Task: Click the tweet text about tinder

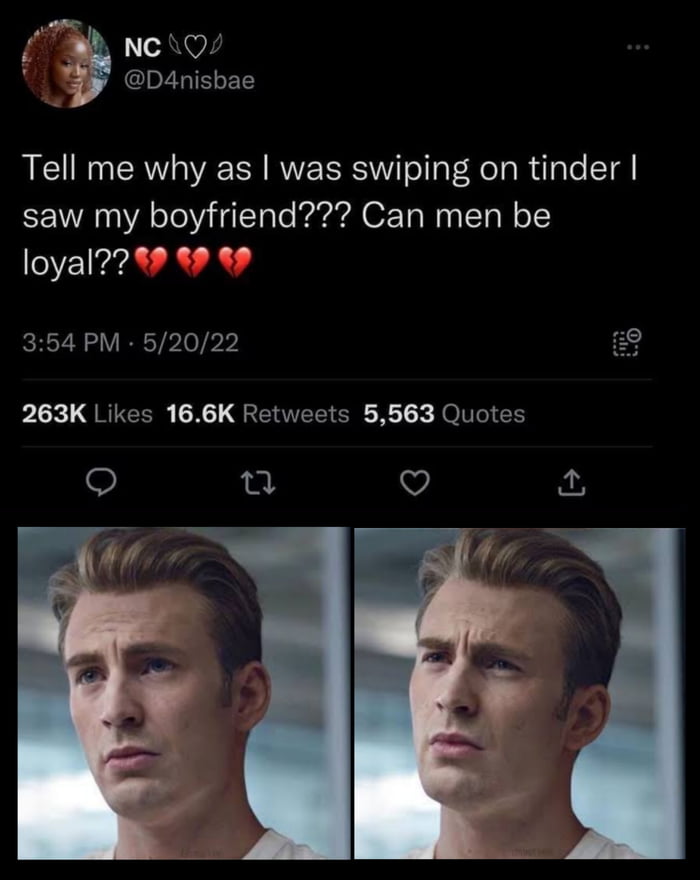Action: coord(330,216)
